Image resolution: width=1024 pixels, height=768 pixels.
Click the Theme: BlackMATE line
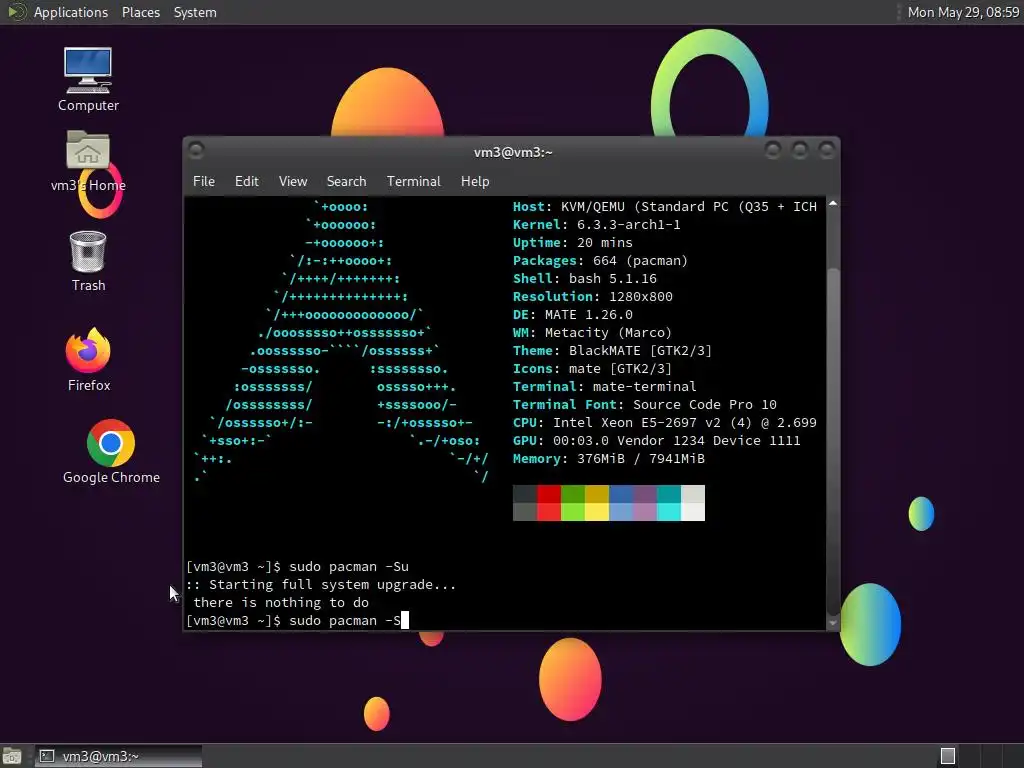(x=613, y=351)
